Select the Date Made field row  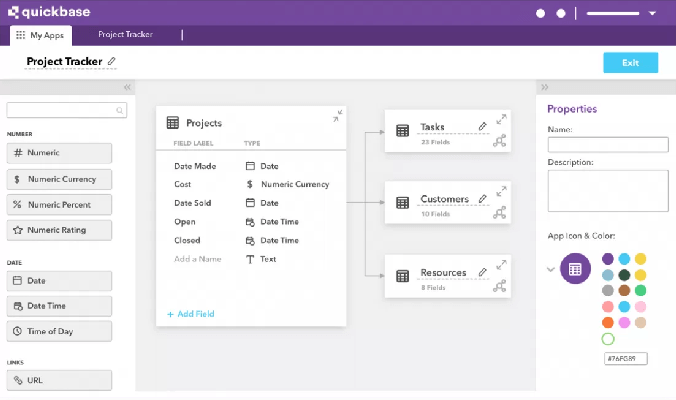(x=251, y=166)
